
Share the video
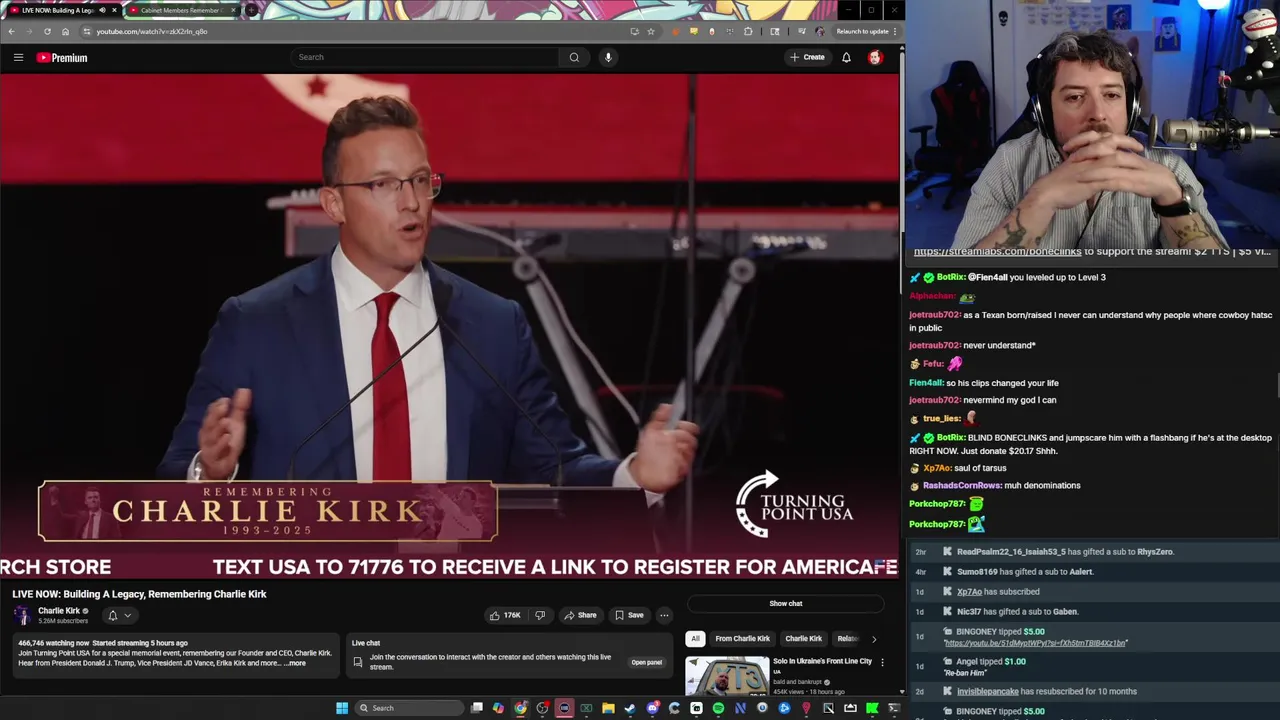[x=580, y=615]
